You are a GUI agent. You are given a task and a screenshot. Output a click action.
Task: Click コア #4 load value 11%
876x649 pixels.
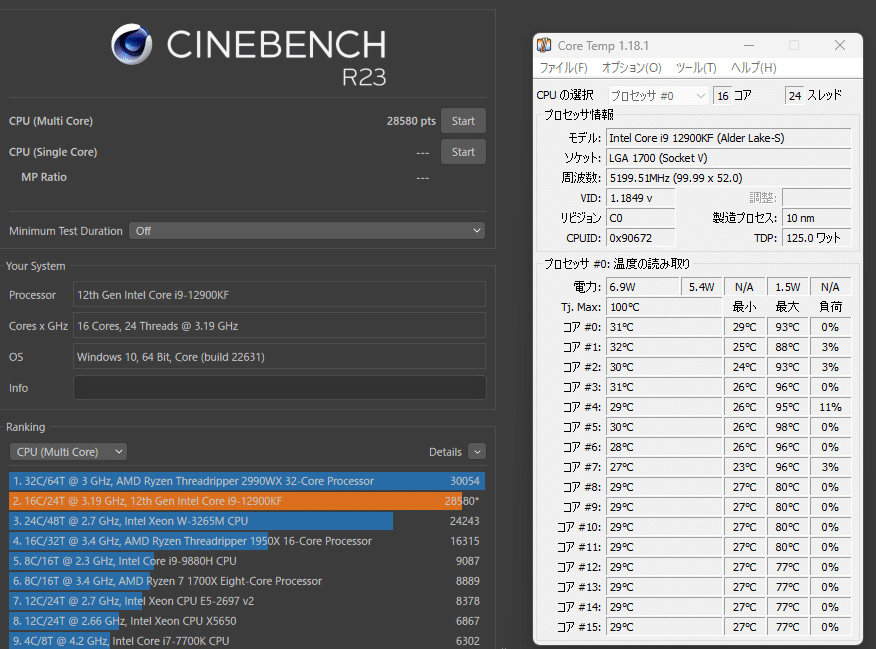point(830,407)
